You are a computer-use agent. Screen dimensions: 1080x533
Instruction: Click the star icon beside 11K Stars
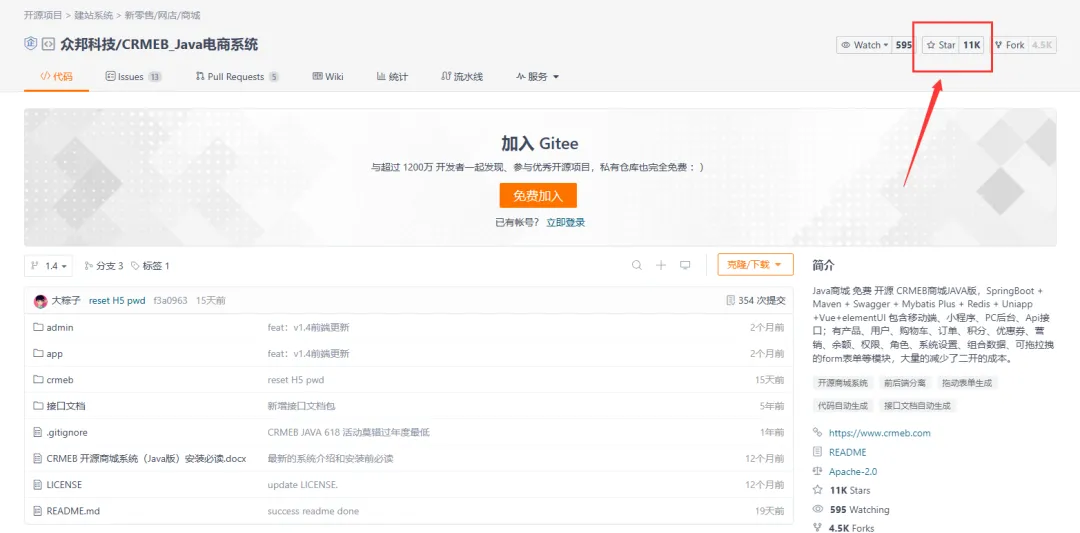[818, 490]
